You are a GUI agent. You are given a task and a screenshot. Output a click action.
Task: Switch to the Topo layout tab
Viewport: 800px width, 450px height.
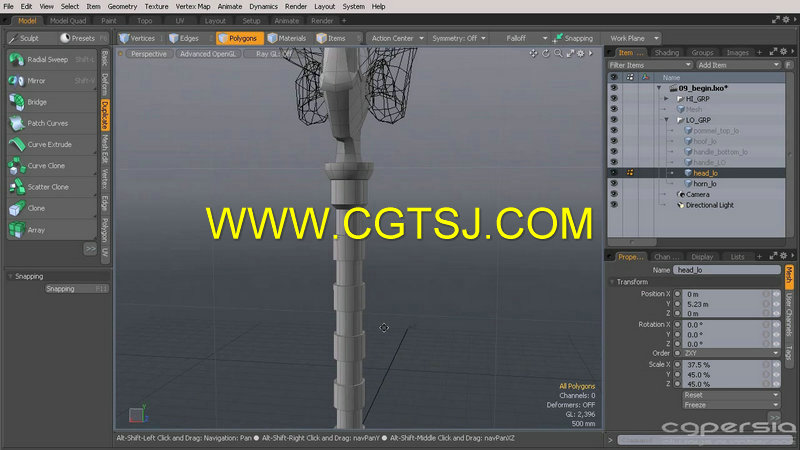coord(144,21)
